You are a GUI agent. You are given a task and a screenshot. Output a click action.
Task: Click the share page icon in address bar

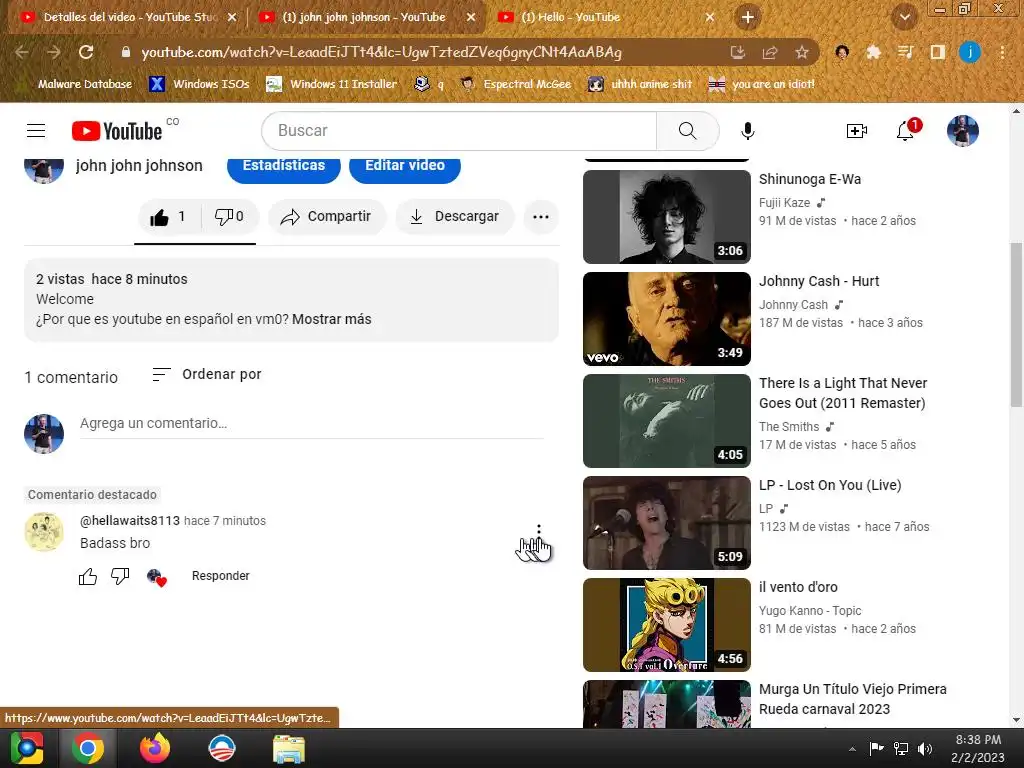click(x=770, y=52)
